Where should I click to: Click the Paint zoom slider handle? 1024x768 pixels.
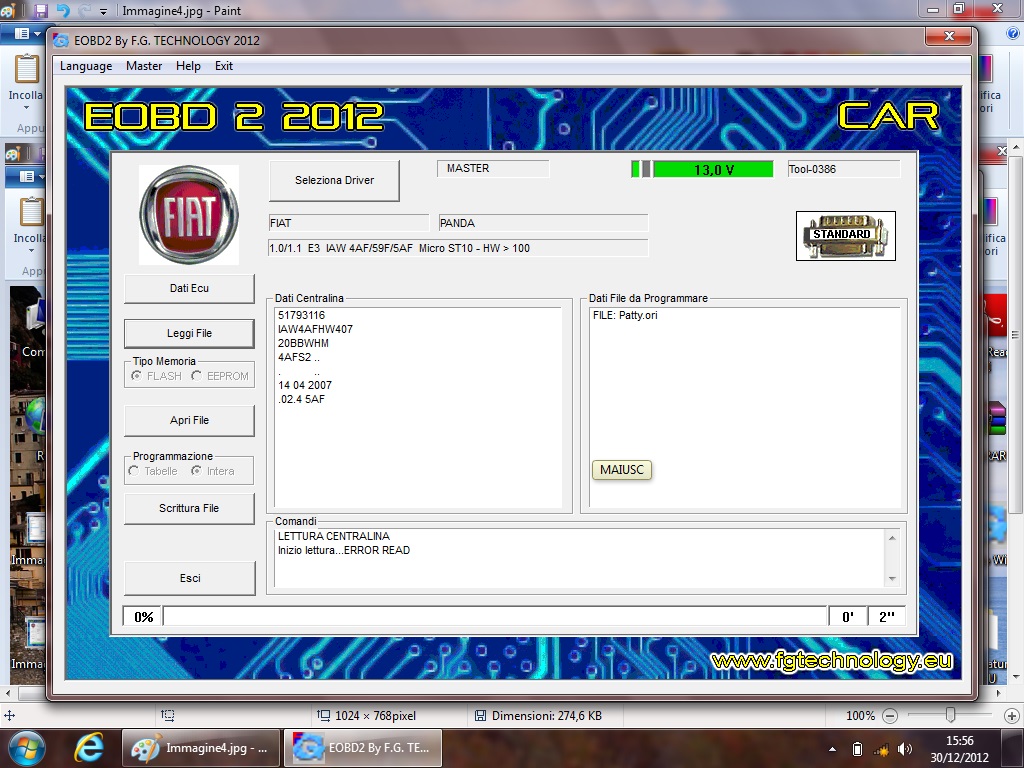pos(951,716)
